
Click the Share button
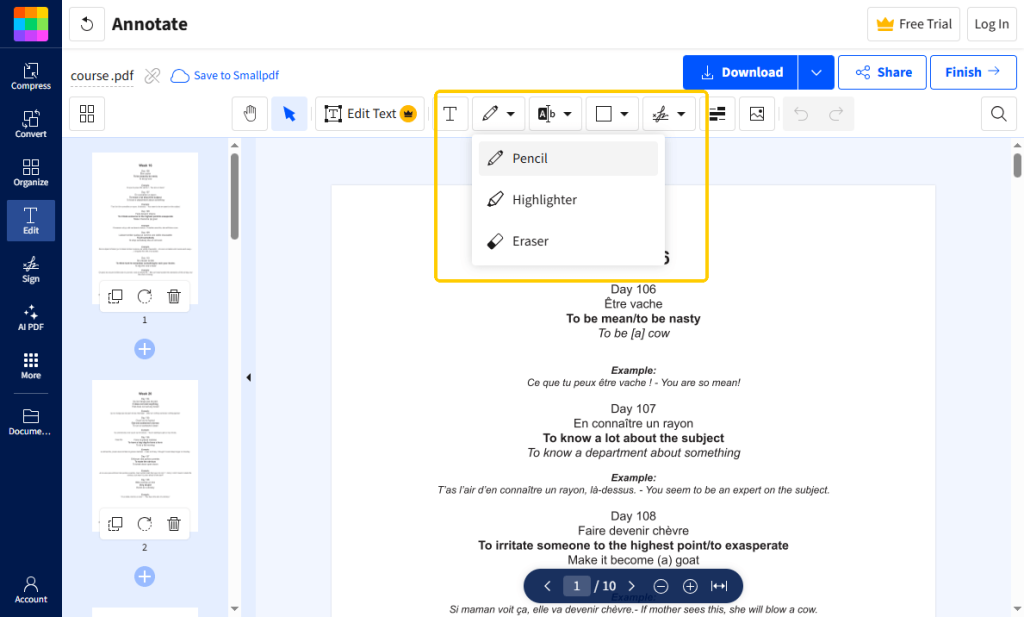(x=882, y=72)
